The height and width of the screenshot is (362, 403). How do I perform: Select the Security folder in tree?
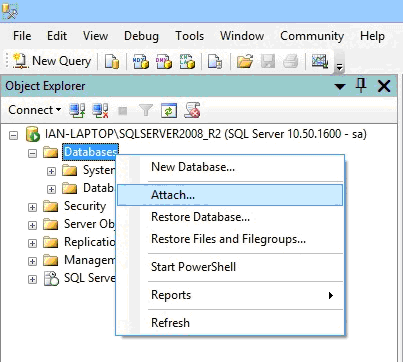pyautogui.click(x=85, y=206)
